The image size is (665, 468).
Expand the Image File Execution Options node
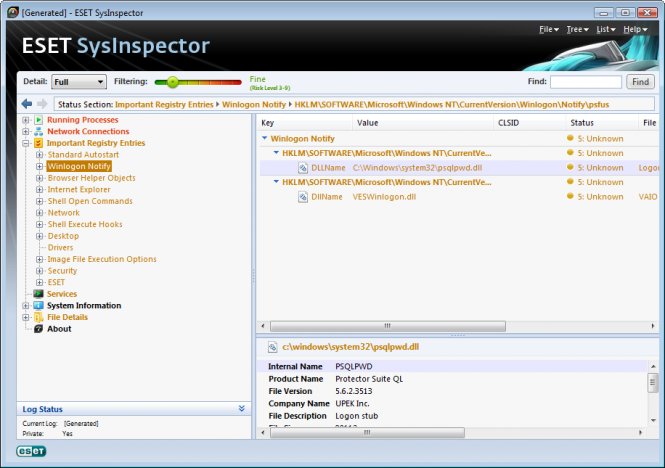(x=39, y=259)
